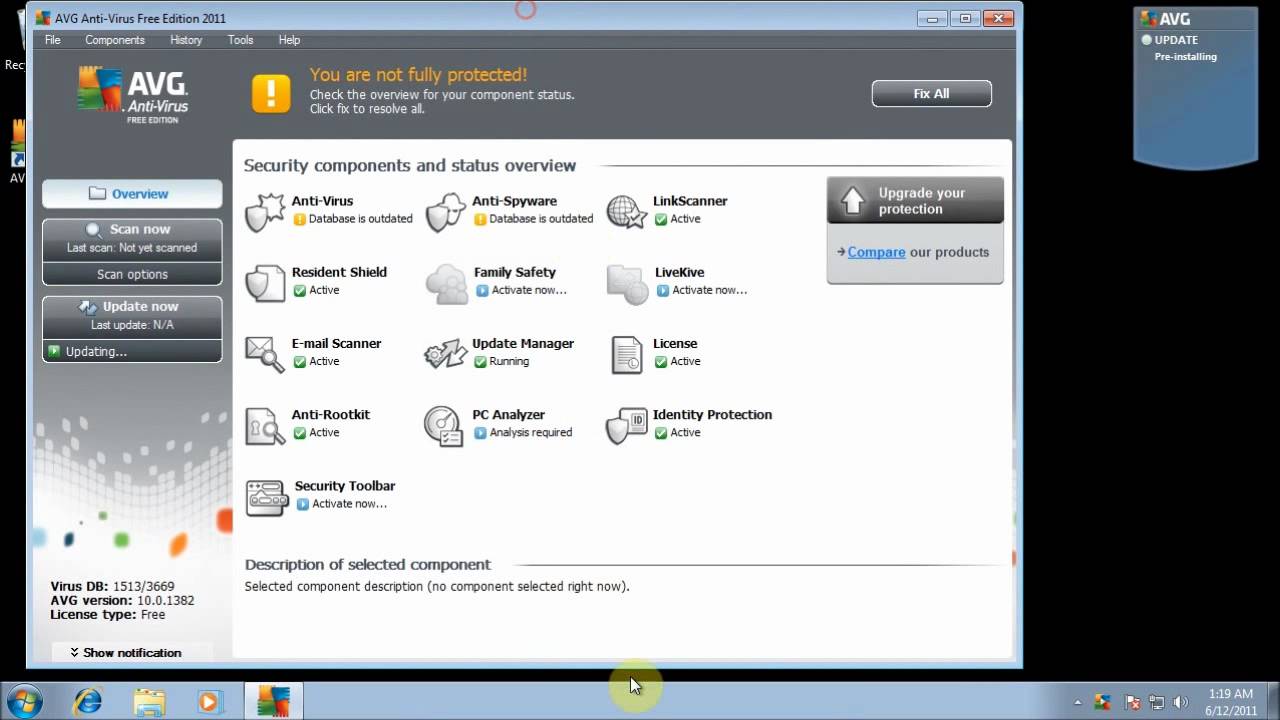Click the Action Center flag tray icon
This screenshot has height=720, width=1280.
[x=1133, y=702]
